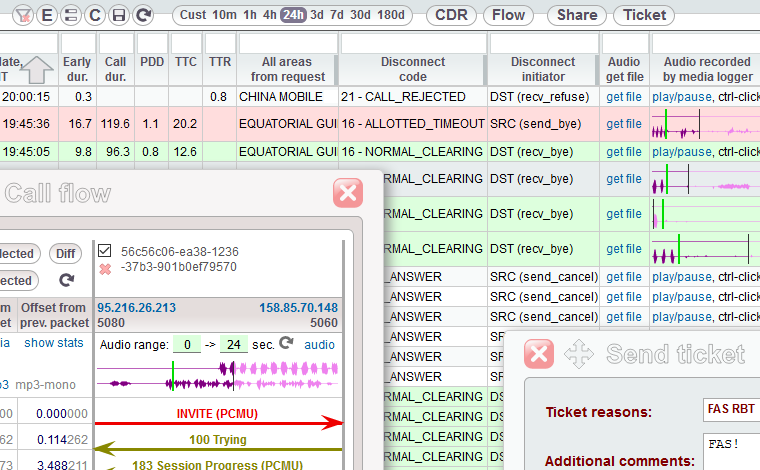Click get file in first SRC (send_cancel) row
The width and height of the screenshot is (760, 470).
pyautogui.click(x=624, y=277)
